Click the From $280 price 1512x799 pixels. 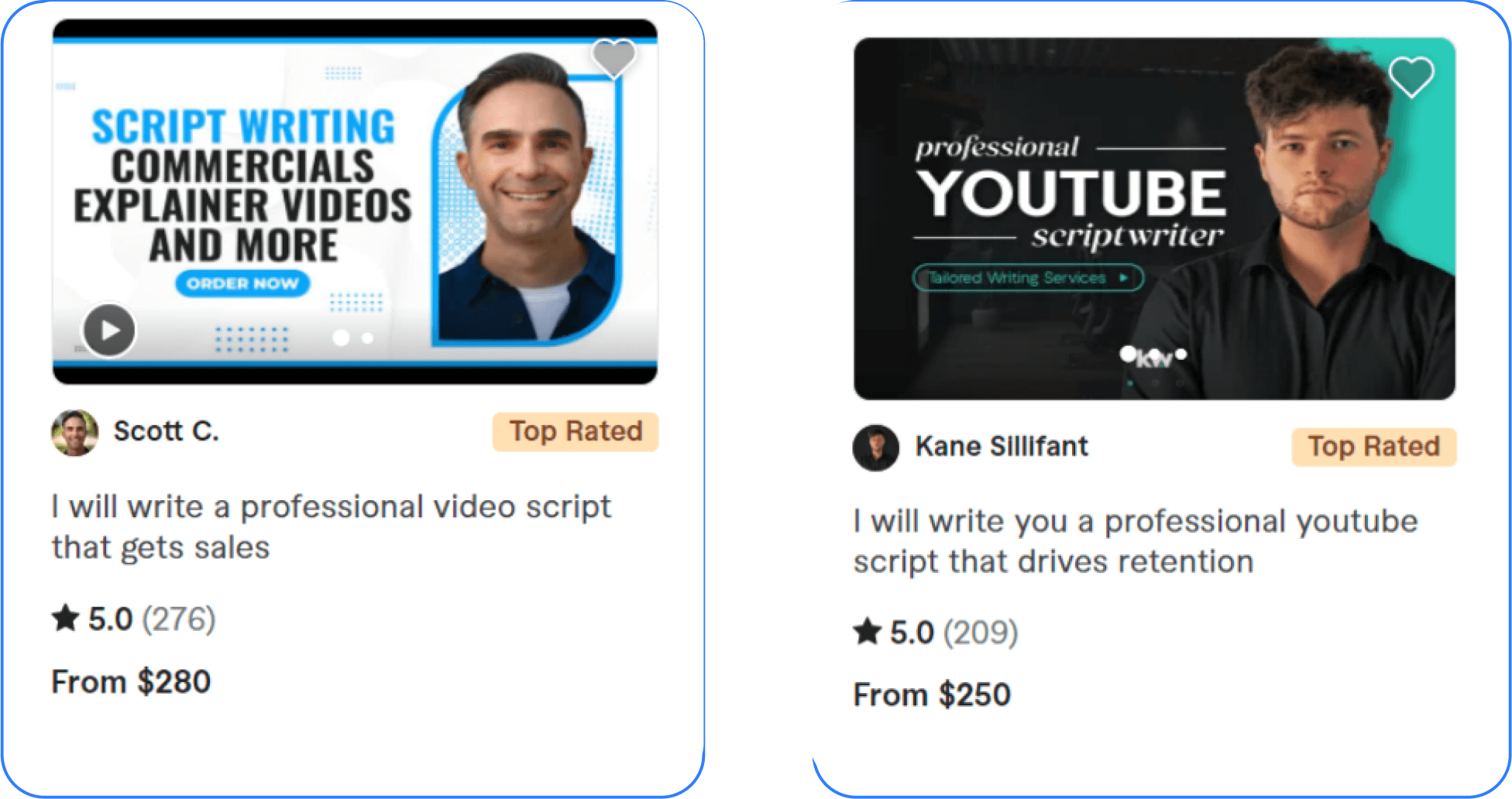click(131, 682)
